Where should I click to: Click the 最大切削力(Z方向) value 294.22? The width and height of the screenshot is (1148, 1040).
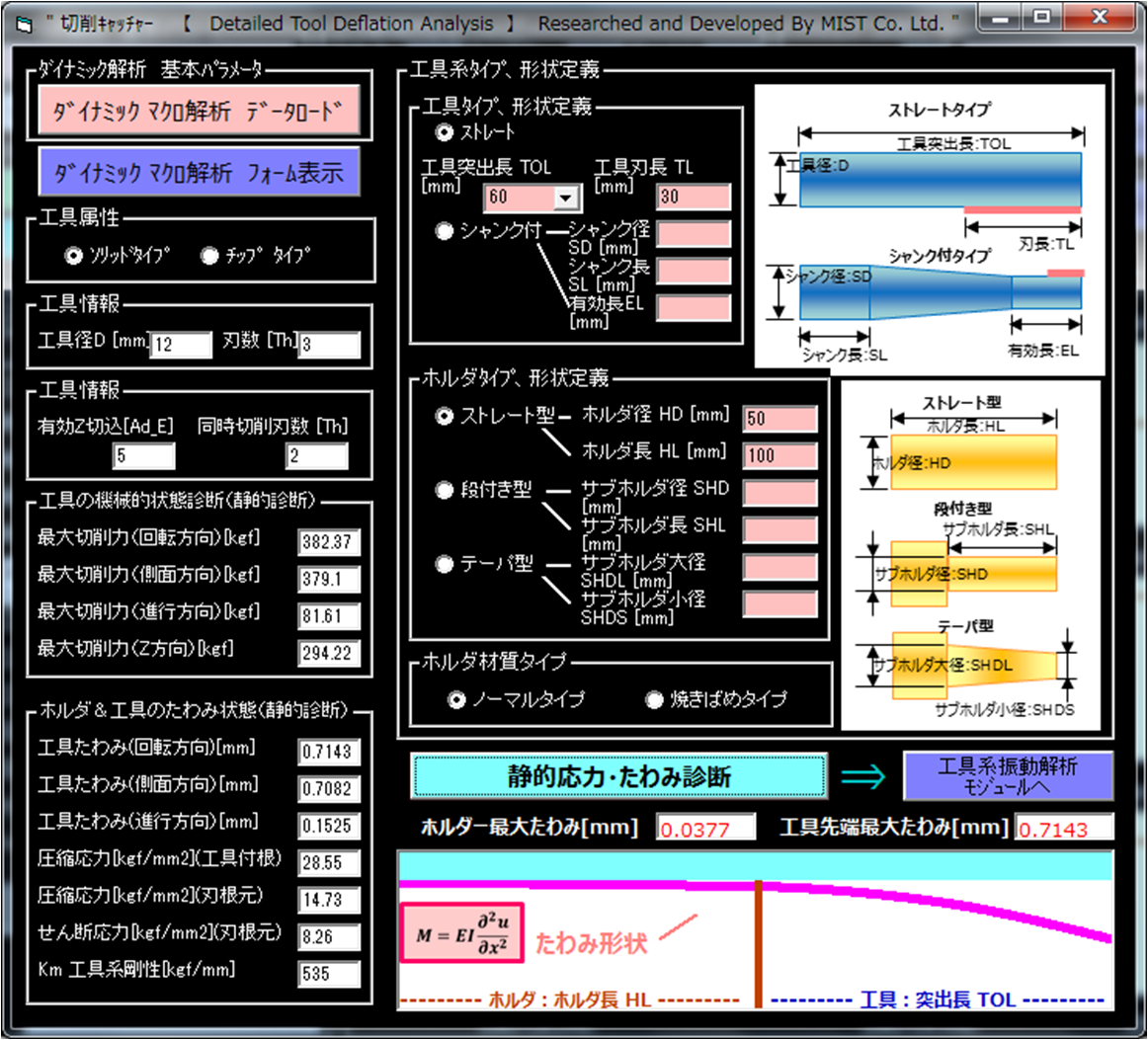329,654
